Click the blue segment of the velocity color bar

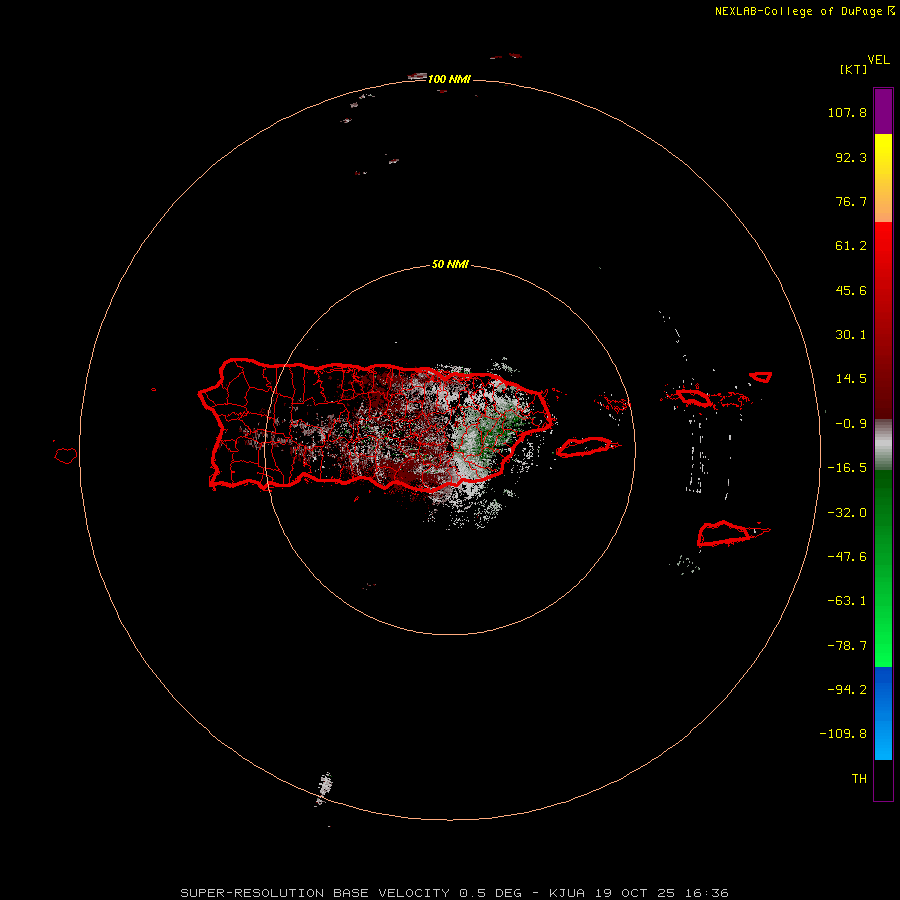pyautogui.click(x=883, y=713)
